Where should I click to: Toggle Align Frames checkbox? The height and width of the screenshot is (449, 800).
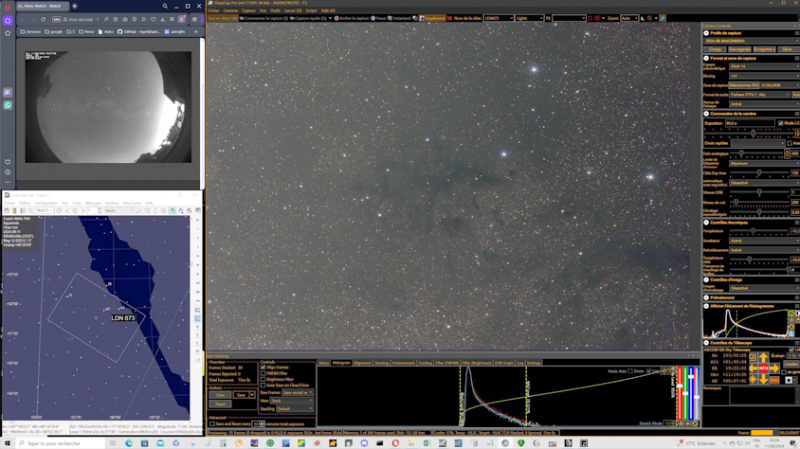point(263,367)
